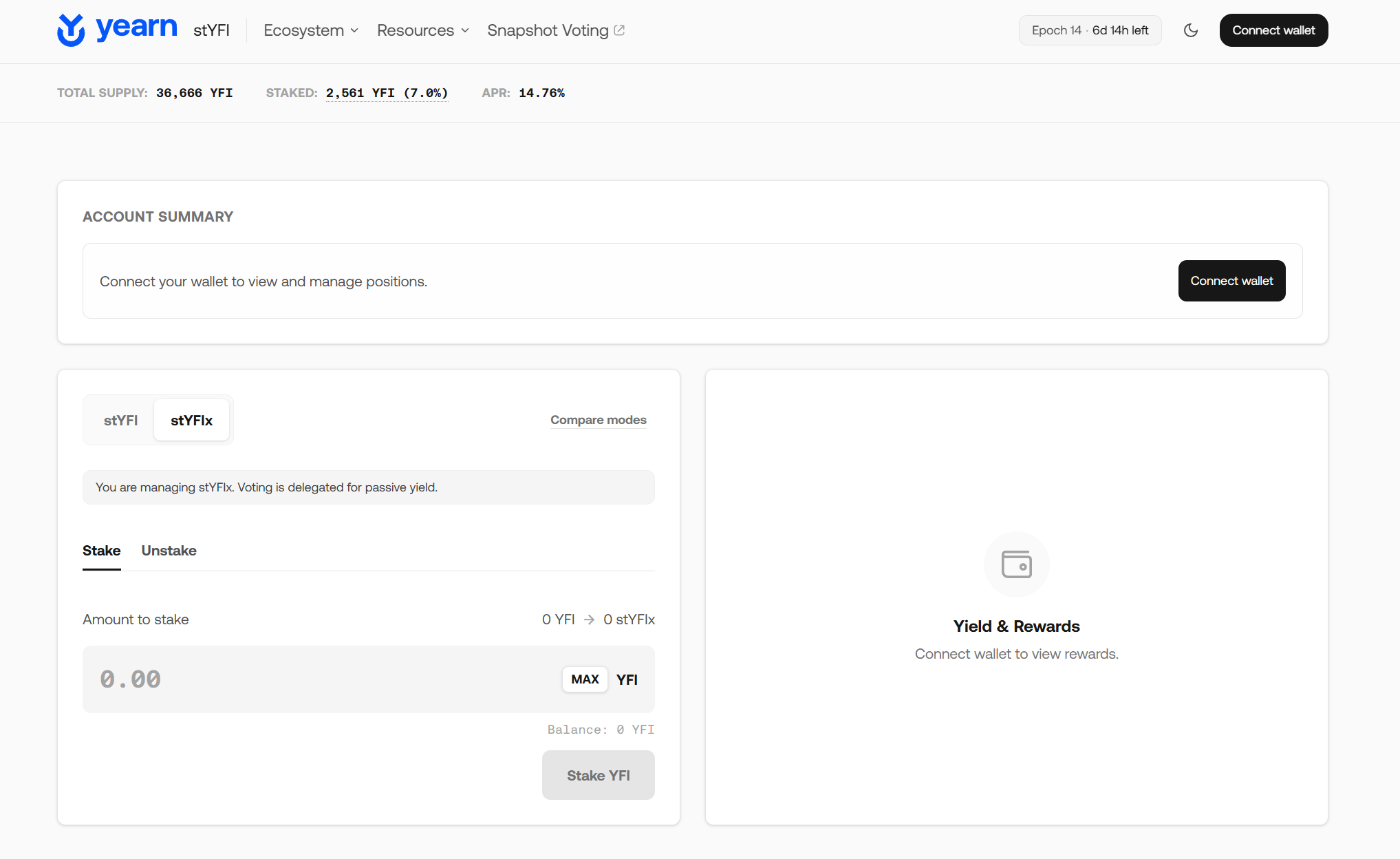Open the Snapshot Voting link
Image resolution: width=1400 pixels, height=859 pixels.
pos(556,30)
